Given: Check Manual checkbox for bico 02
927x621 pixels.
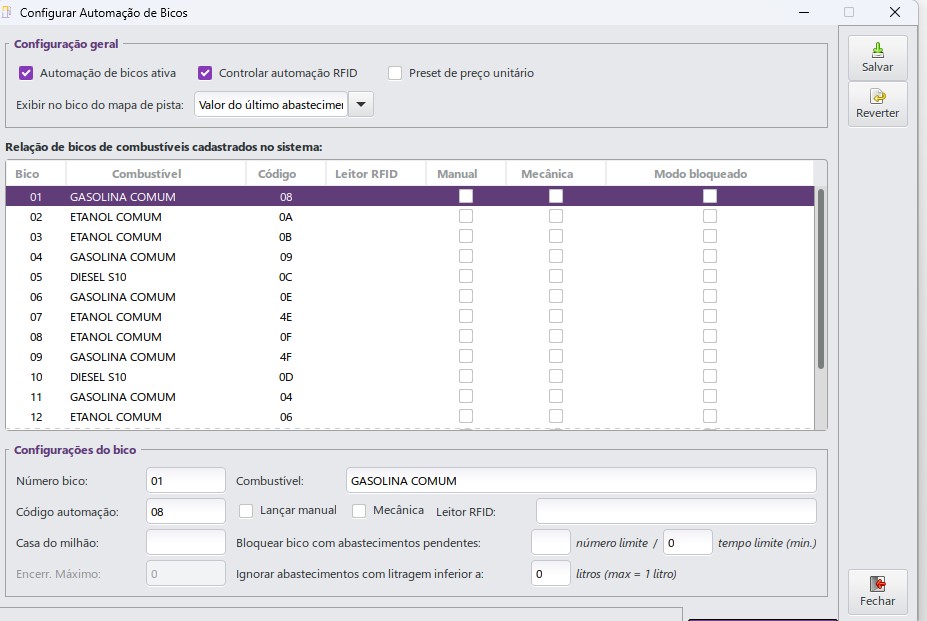Looking at the screenshot, I should coord(465,216).
